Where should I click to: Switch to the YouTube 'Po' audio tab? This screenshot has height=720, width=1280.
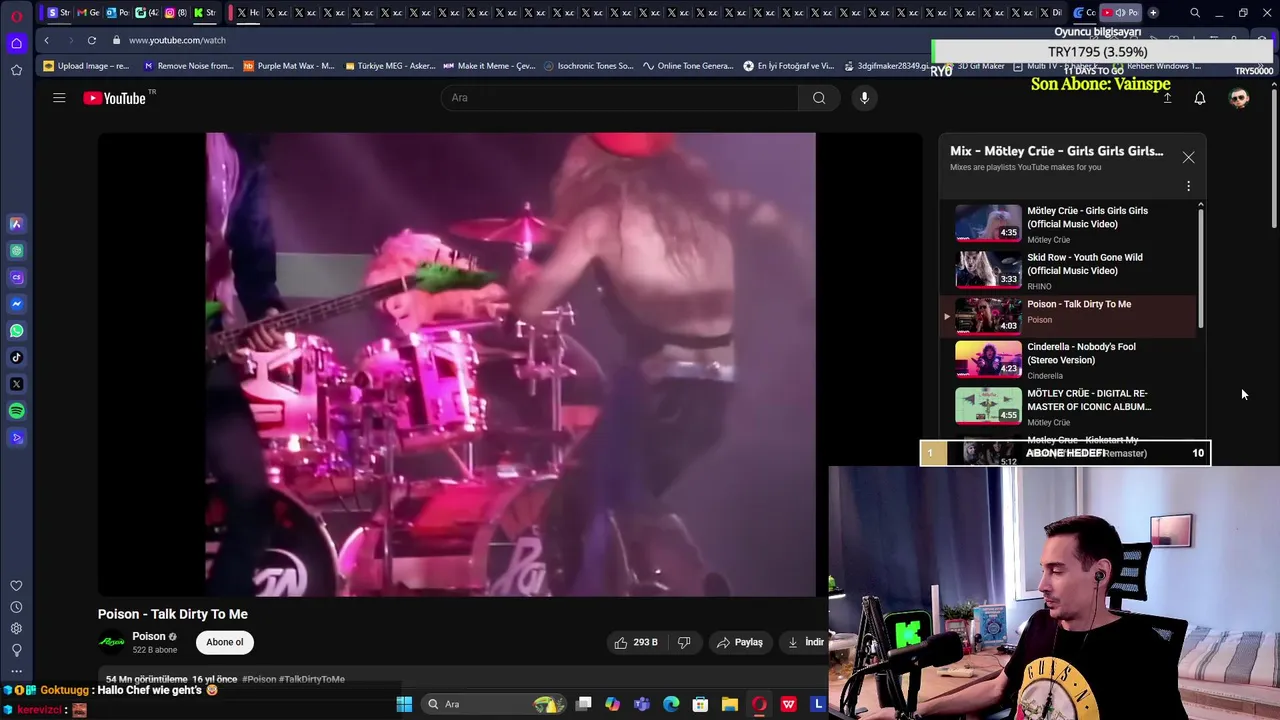(x=1120, y=13)
